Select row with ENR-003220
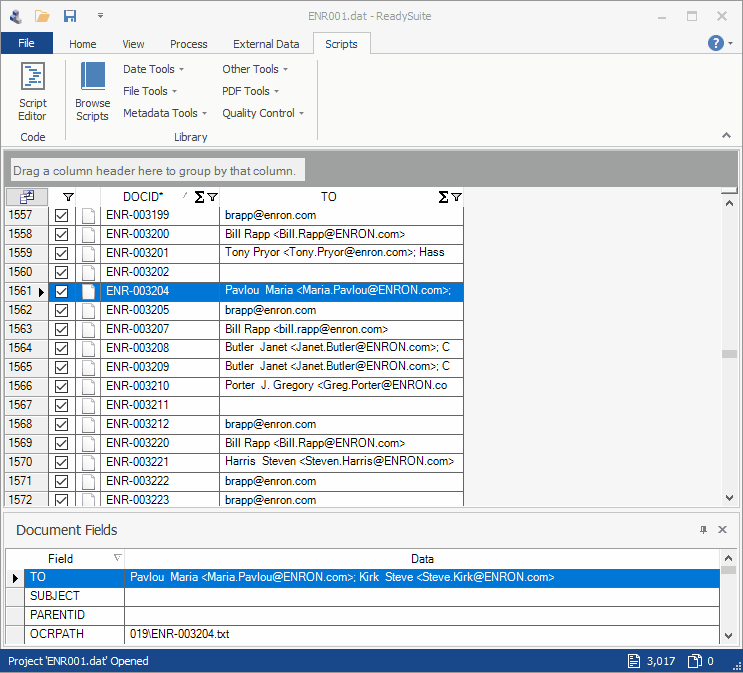Screen dimensions: 743x673 click(235, 443)
